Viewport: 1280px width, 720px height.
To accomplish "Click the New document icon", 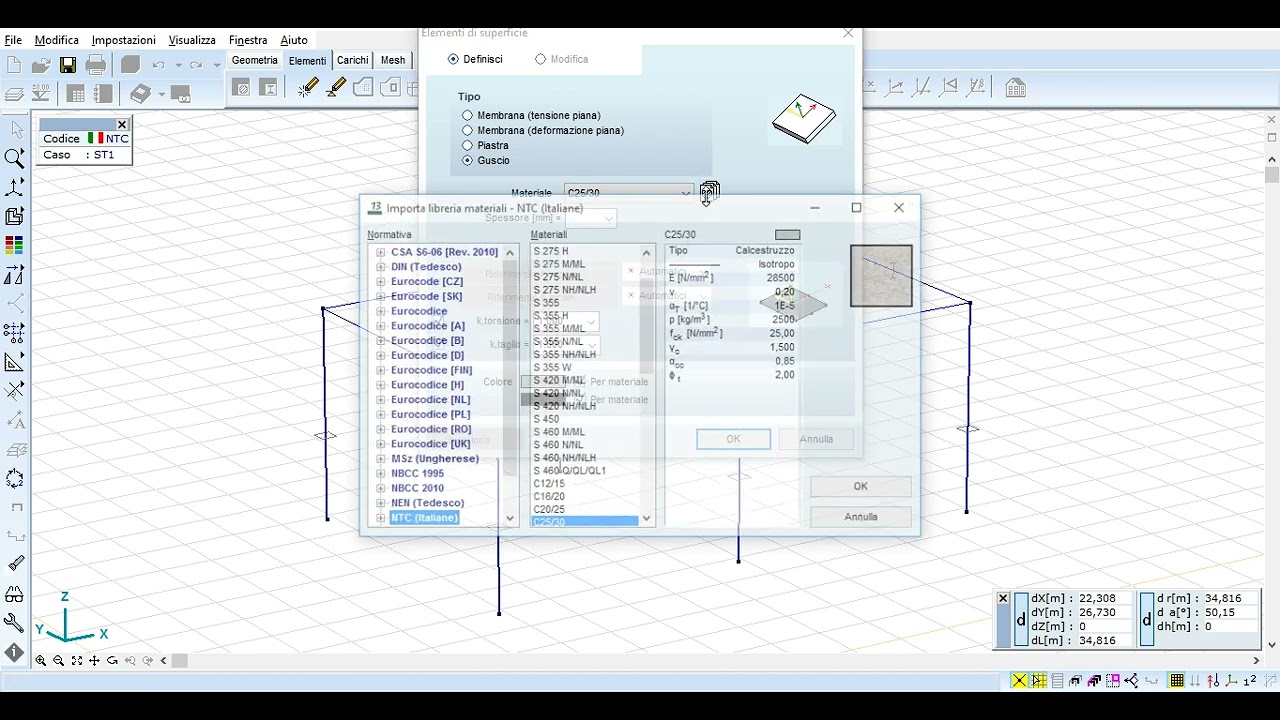I will (x=14, y=66).
